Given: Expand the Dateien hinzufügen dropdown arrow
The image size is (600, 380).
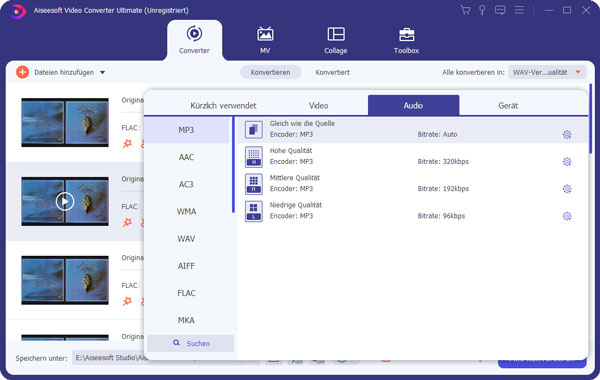Looking at the screenshot, I should click(103, 72).
